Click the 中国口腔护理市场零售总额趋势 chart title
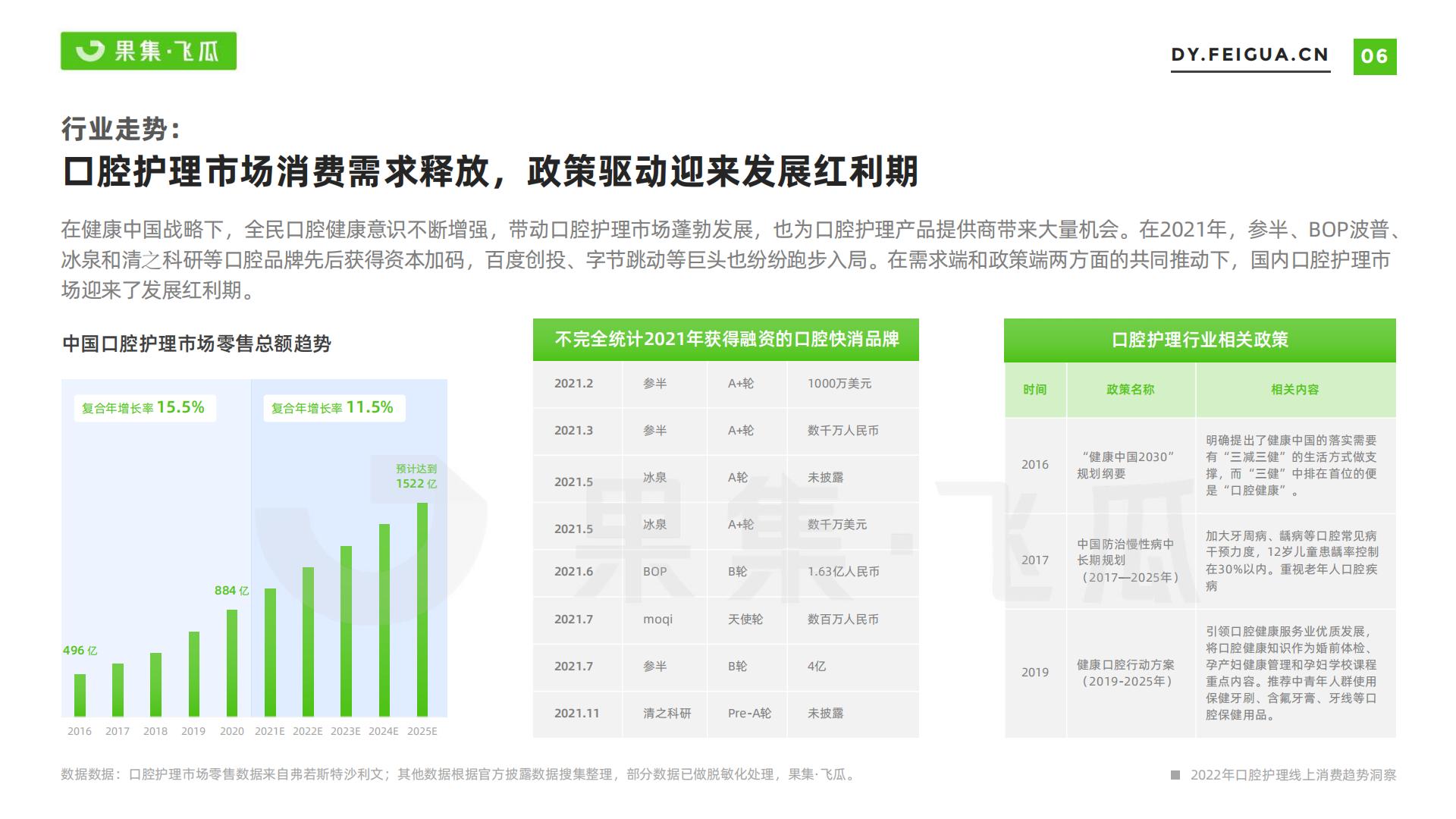This screenshot has width=1456, height=819. click(x=196, y=344)
